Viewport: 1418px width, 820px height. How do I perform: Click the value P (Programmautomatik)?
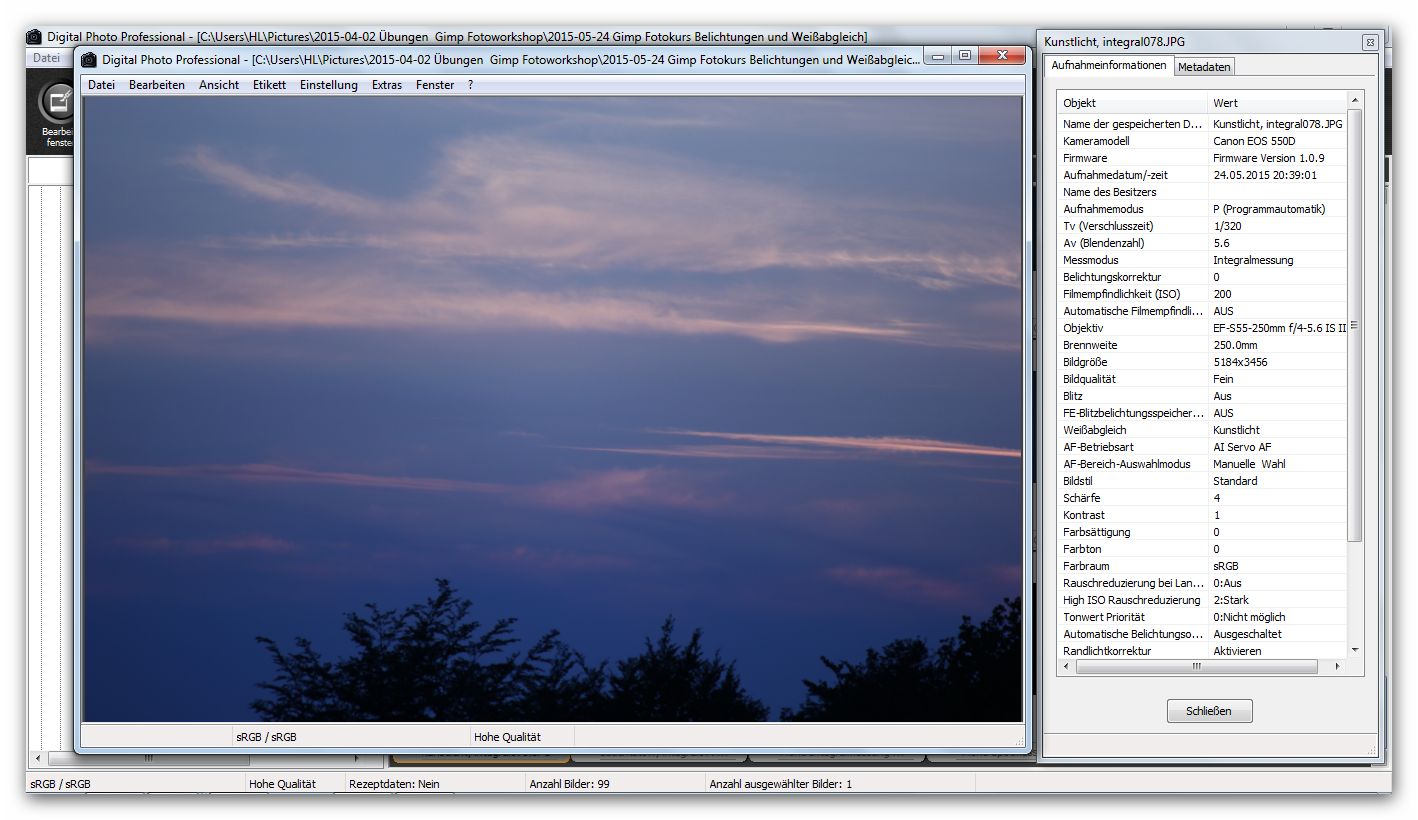pyautogui.click(x=1269, y=209)
